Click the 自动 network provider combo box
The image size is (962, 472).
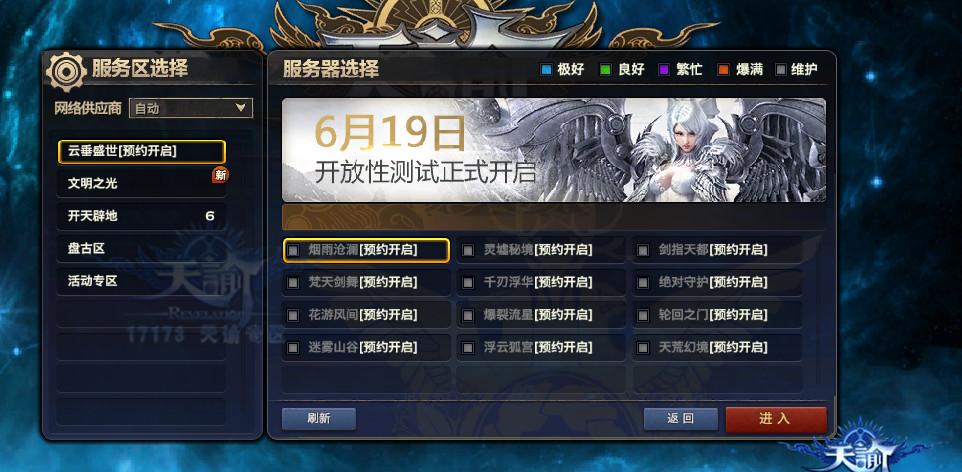(191, 108)
